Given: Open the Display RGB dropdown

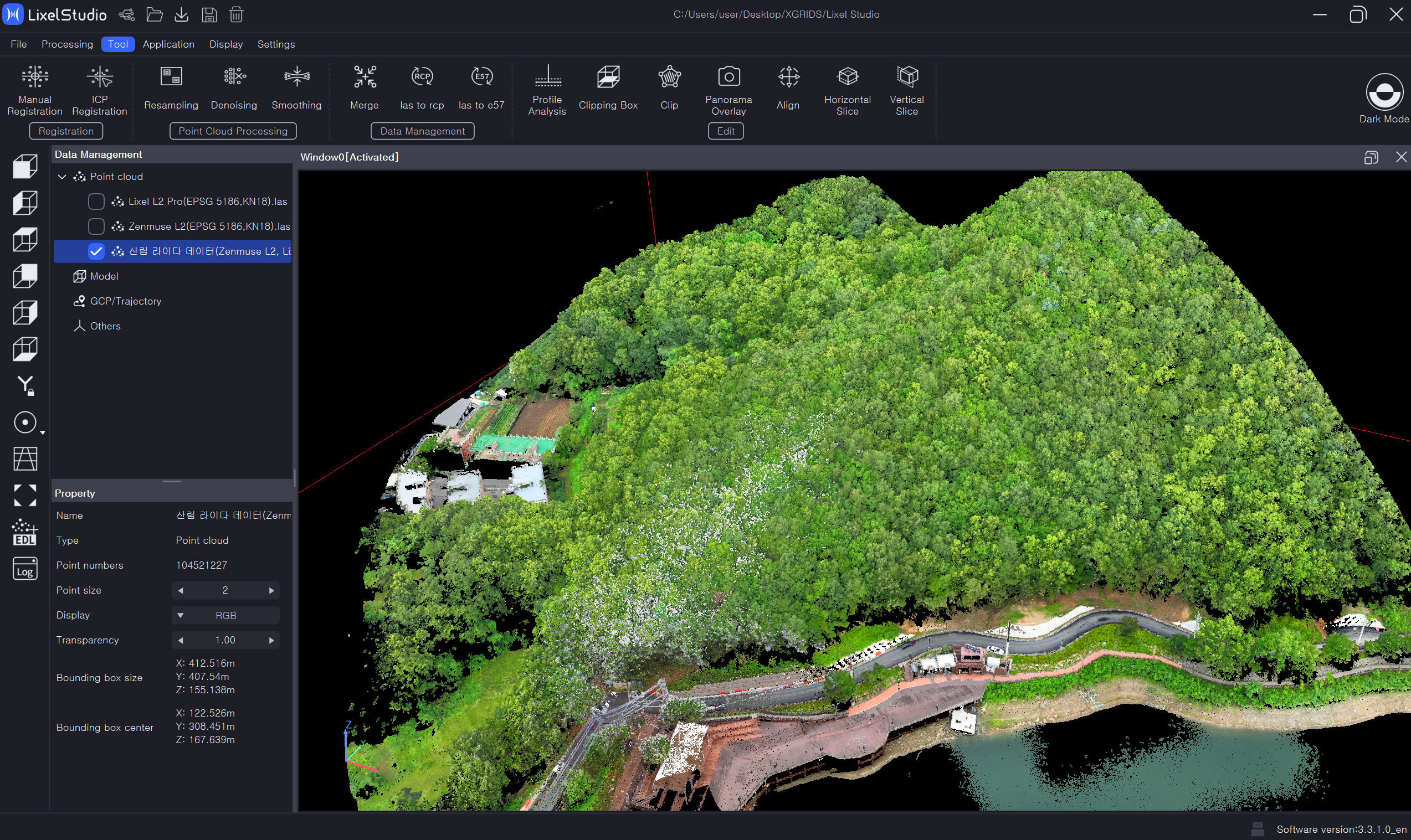Looking at the screenshot, I should [225, 615].
